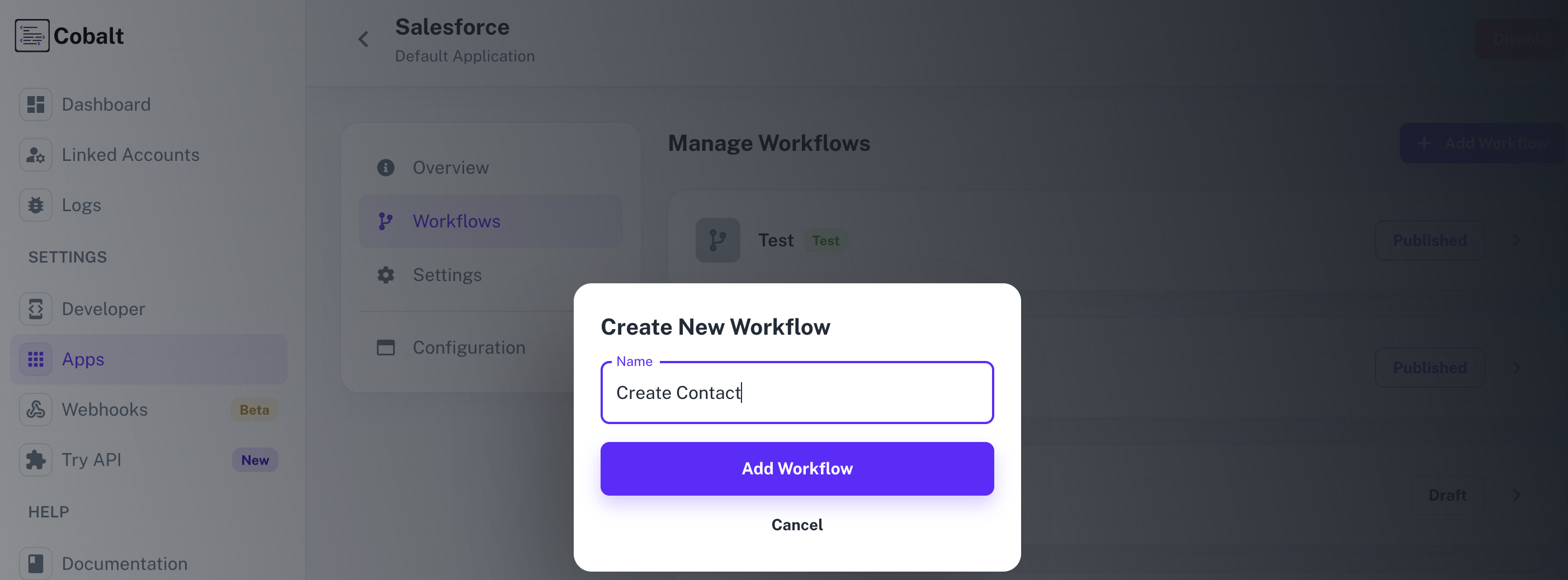Click the Add Workflow button in the dialog
This screenshot has height=580, width=1568.
click(797, 468)
